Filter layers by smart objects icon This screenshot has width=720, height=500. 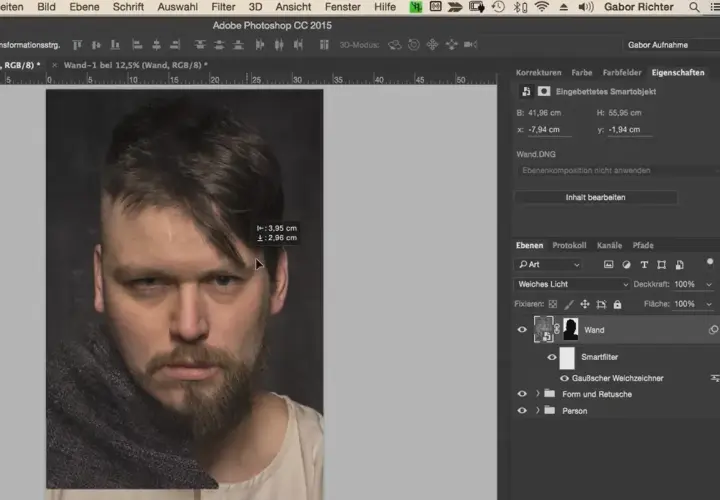pos(680,264)
